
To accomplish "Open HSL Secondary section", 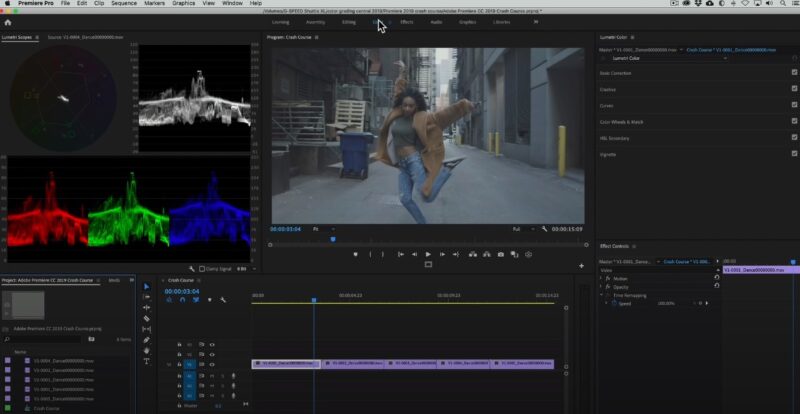I will click(614, 138).
